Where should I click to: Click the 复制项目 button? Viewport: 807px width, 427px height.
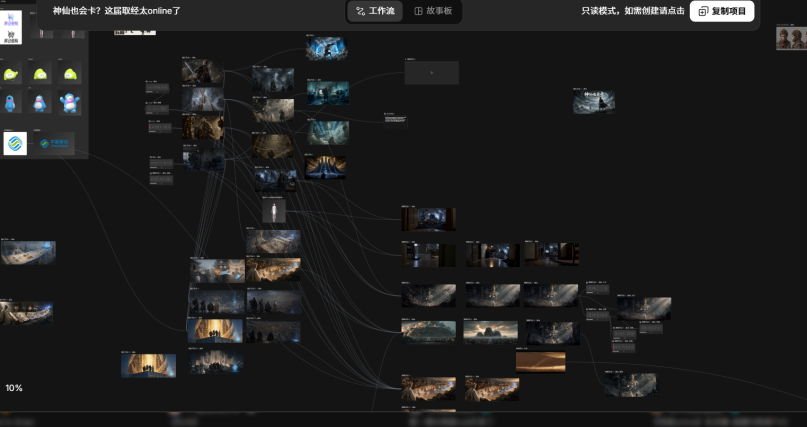point(722,11)
